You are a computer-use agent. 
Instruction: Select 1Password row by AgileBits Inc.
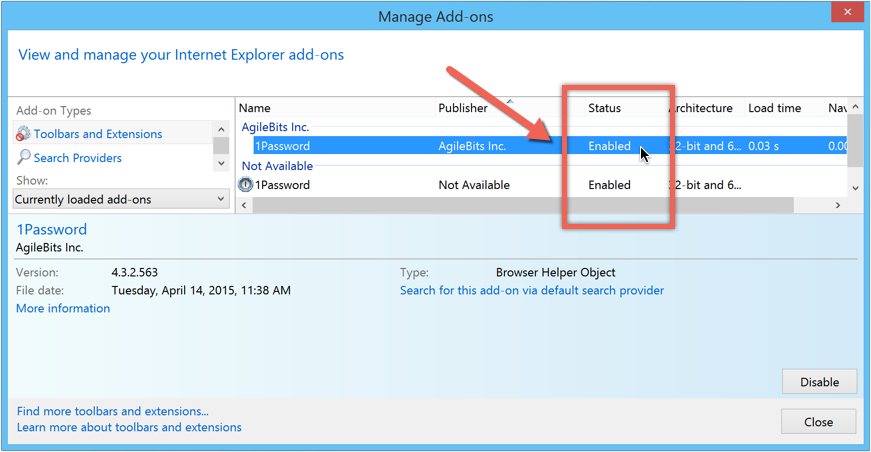coord(550,146)
